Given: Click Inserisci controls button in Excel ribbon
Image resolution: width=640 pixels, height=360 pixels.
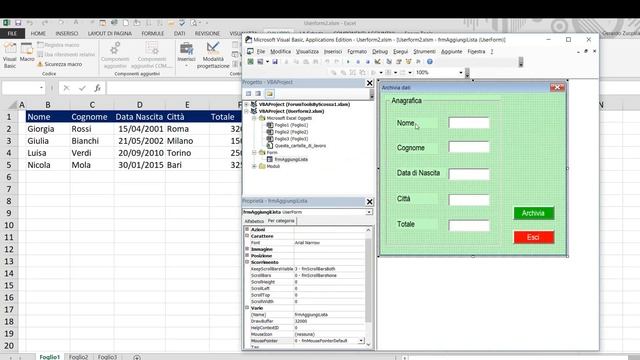Looking at the screenshot, I should pyautogui.click(x=187, y=54).
